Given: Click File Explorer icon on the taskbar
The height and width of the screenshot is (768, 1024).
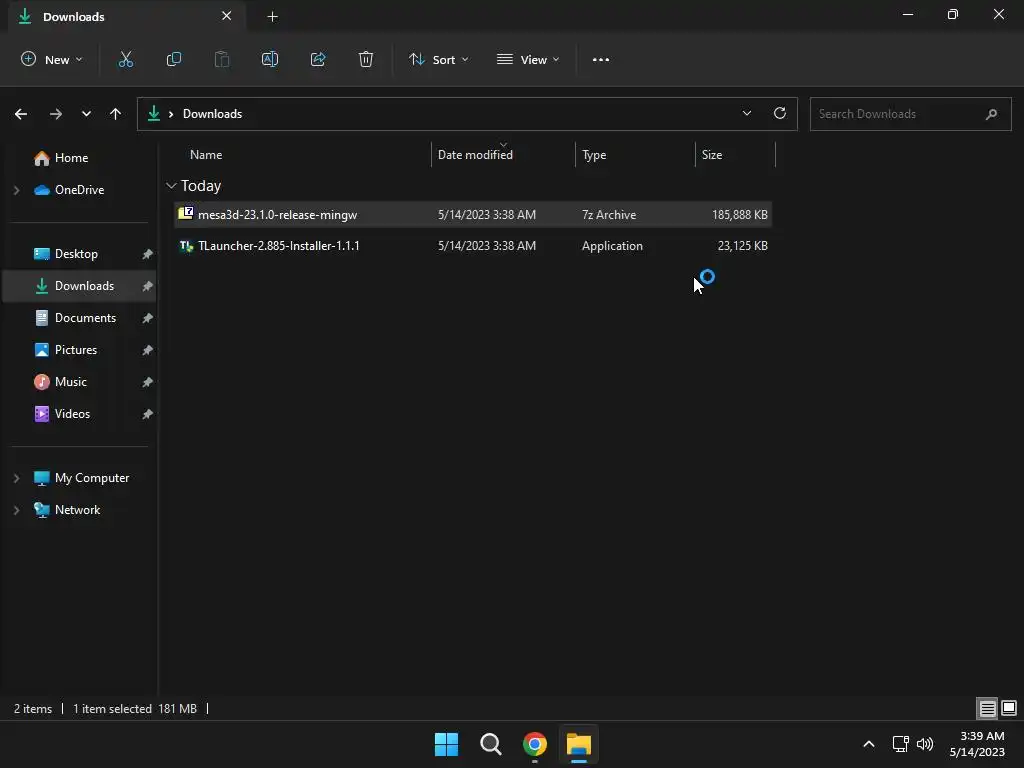Looking at the screenshot, I should [x=579, y=744].
